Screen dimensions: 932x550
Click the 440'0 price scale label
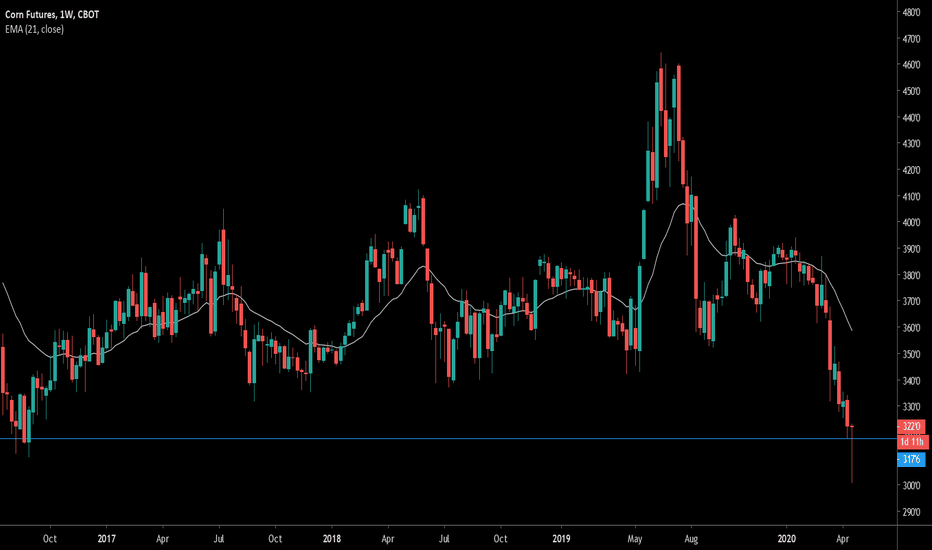[911, 118]
